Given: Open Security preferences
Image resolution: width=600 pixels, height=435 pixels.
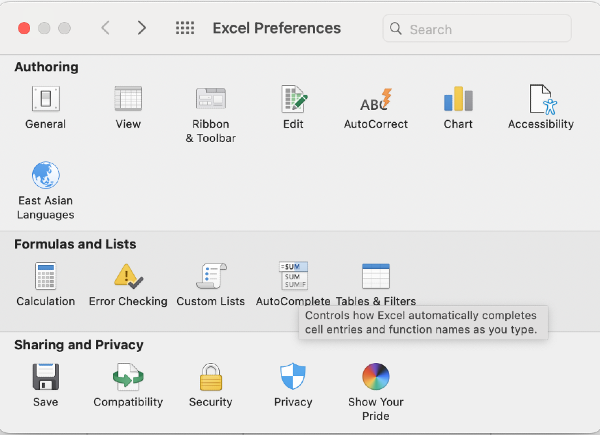Looking at the screenshot, I should coord(210,377).
